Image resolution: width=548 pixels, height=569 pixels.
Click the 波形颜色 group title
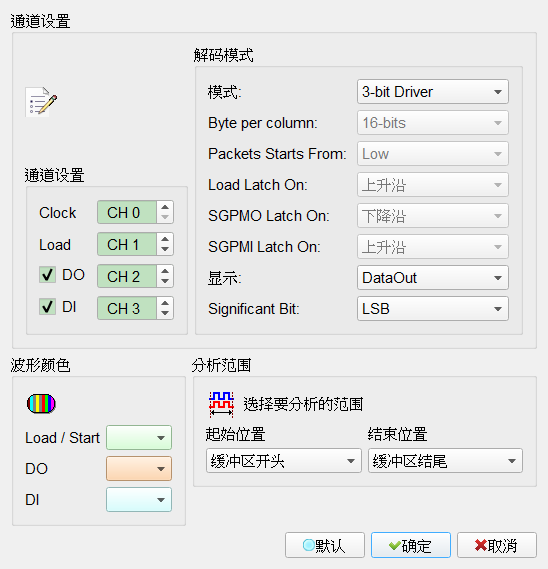point(40,365)
